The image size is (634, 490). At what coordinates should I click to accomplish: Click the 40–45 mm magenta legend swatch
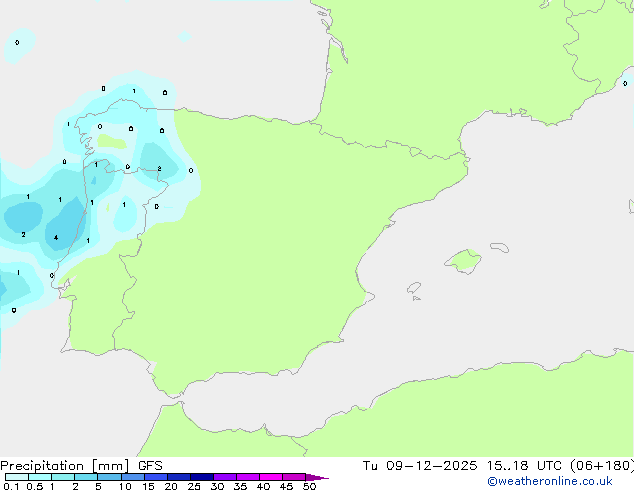coord(271,477)
